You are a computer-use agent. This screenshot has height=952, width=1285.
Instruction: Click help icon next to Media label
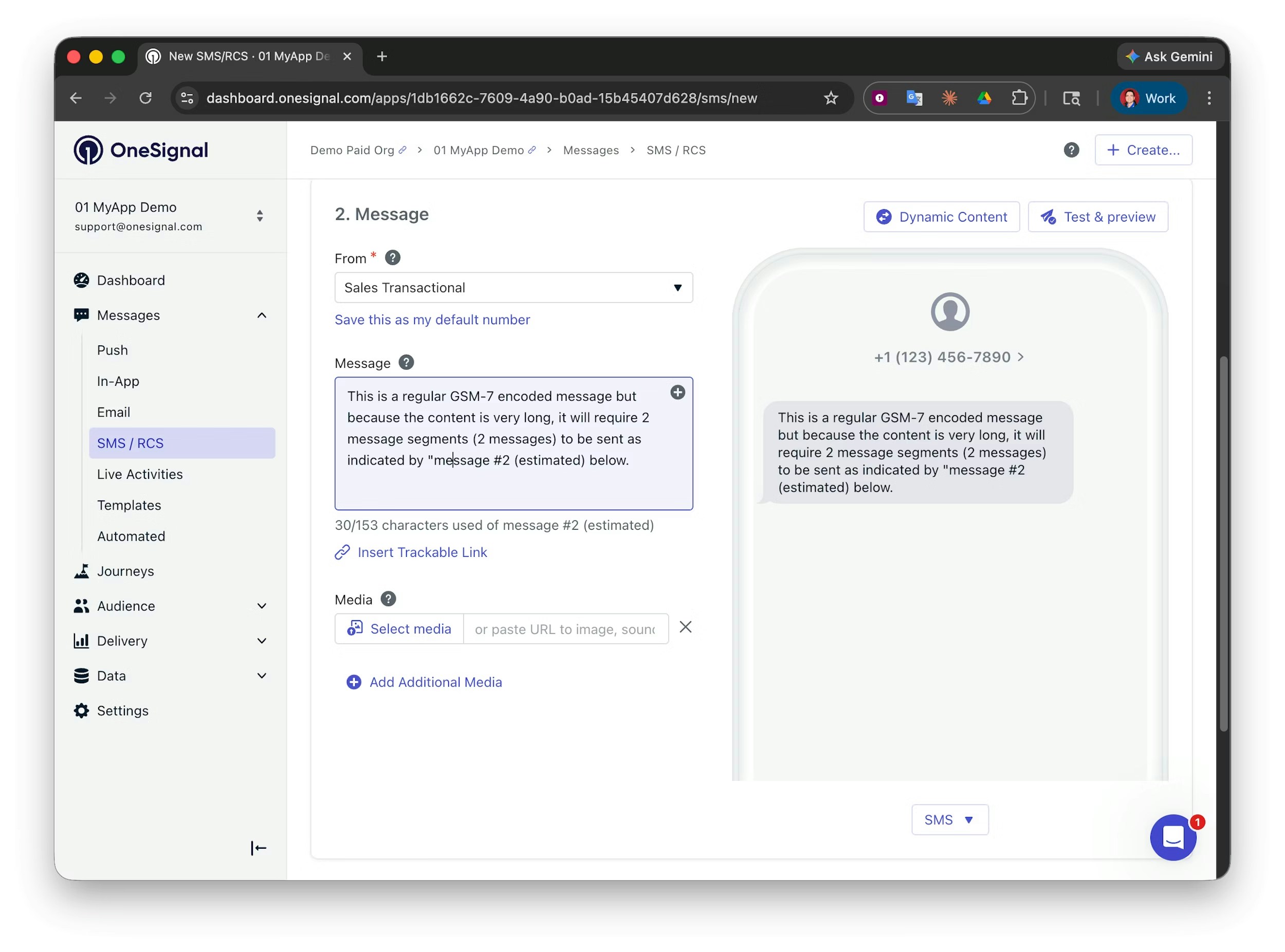click(389, 599)
